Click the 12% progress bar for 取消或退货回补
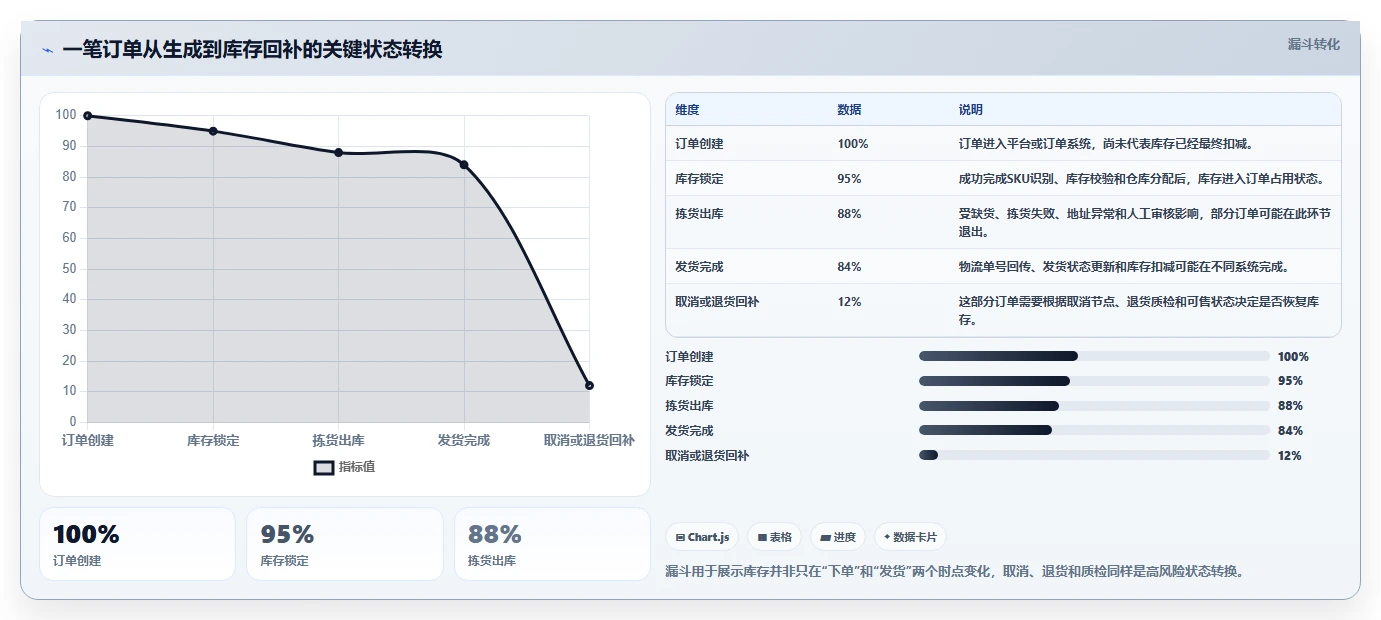This screenshot has width=1381, height=620. (1094, 455)
